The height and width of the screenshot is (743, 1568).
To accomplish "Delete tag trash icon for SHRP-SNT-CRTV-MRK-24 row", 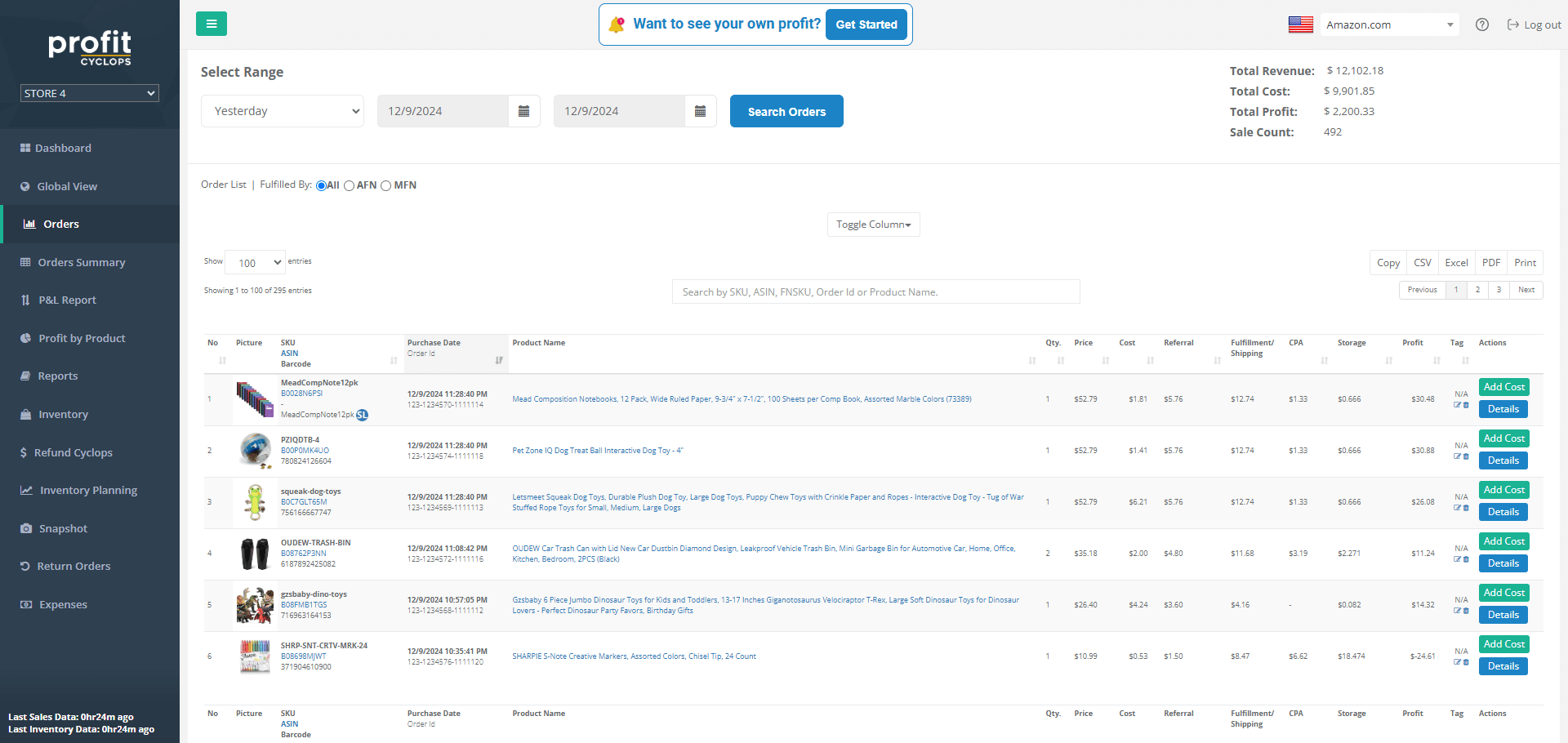I will (1466, 662).
